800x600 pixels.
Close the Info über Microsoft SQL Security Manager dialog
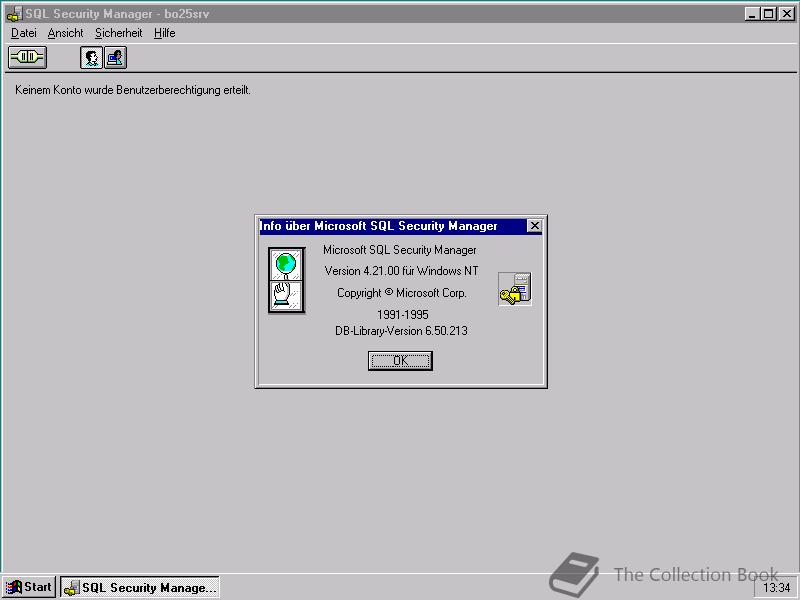[534, 226]
